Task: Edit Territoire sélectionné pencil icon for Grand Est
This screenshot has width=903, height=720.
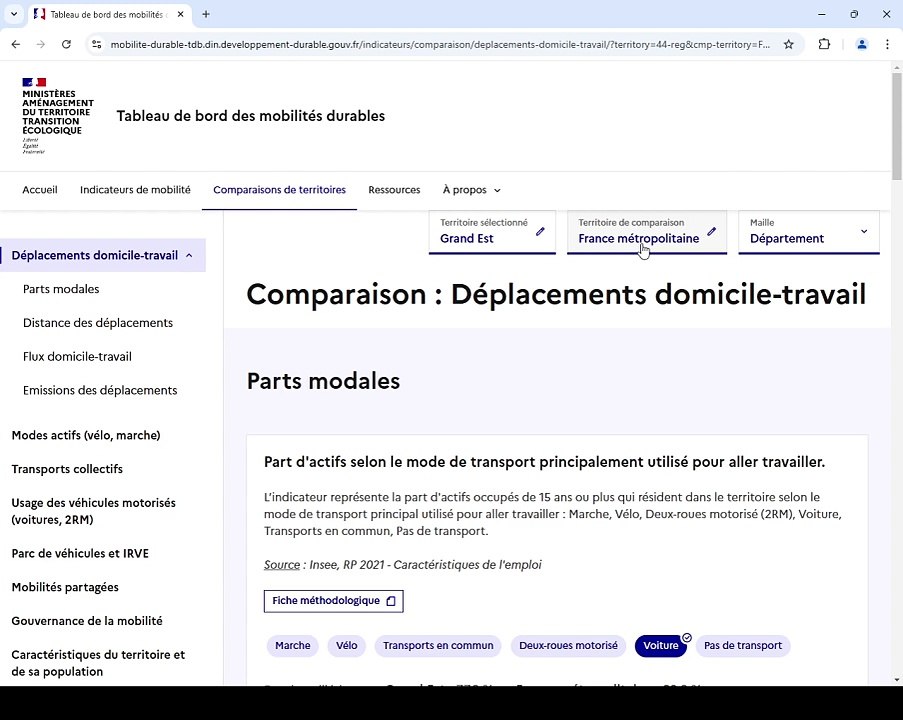Action: [540, 232]
